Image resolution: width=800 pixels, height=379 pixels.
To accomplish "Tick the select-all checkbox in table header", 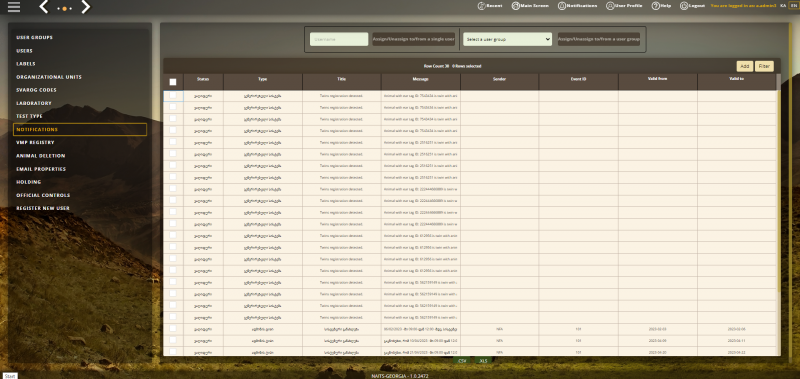I will click(x=173, y=82).
